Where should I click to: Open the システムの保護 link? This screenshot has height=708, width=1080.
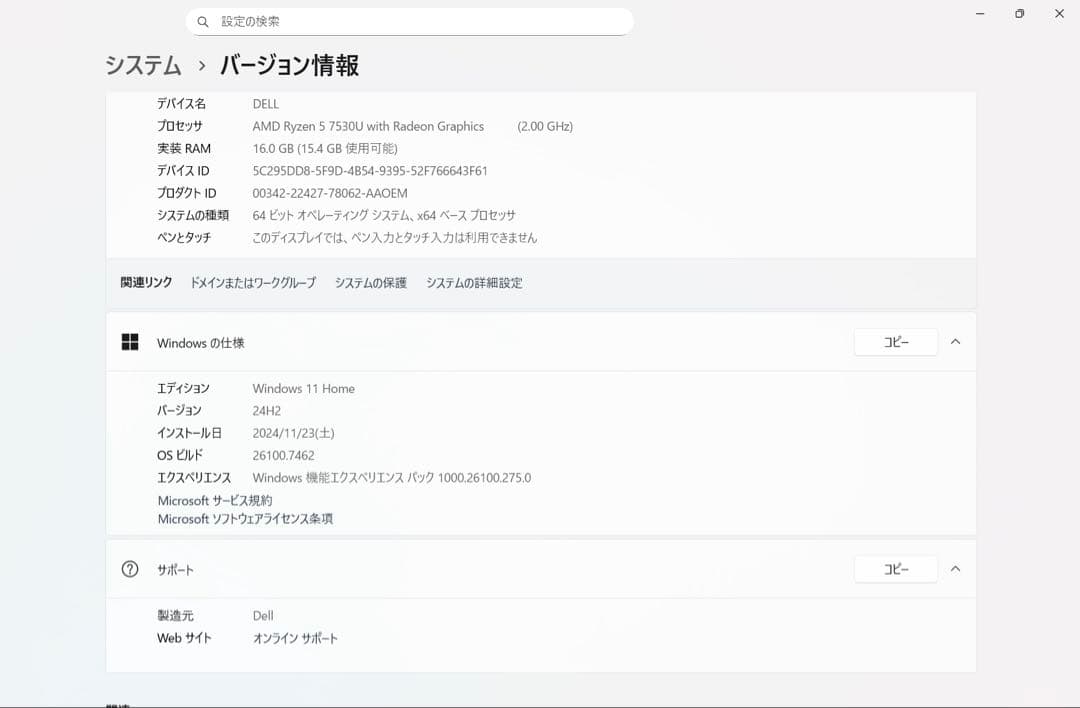(x=370, y=283)
